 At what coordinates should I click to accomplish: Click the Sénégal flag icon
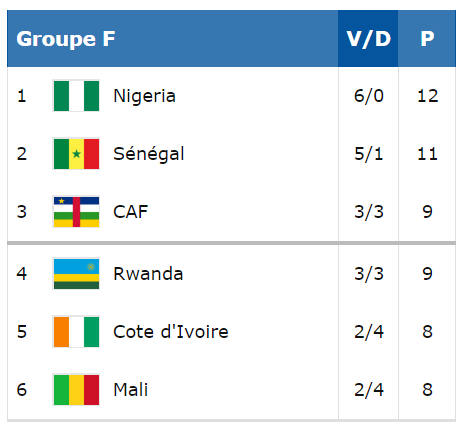click(76, 154)
